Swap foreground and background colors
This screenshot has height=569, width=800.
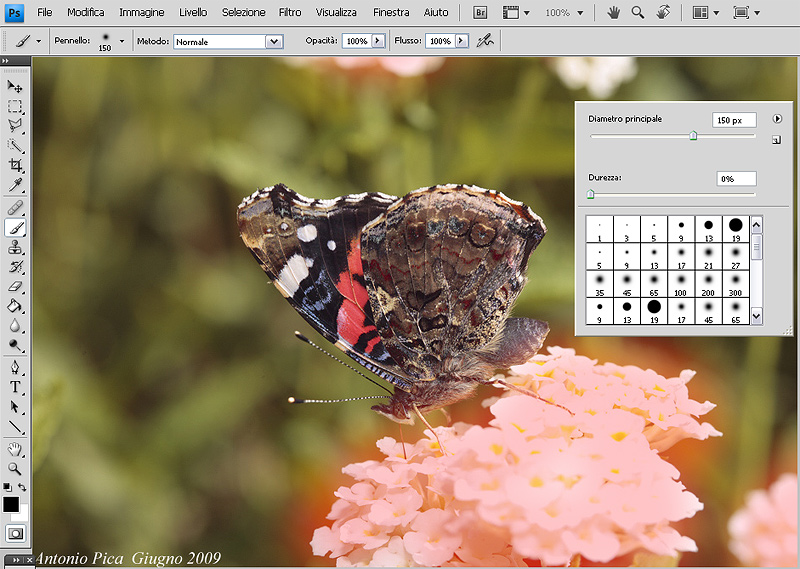click(23, 487)
